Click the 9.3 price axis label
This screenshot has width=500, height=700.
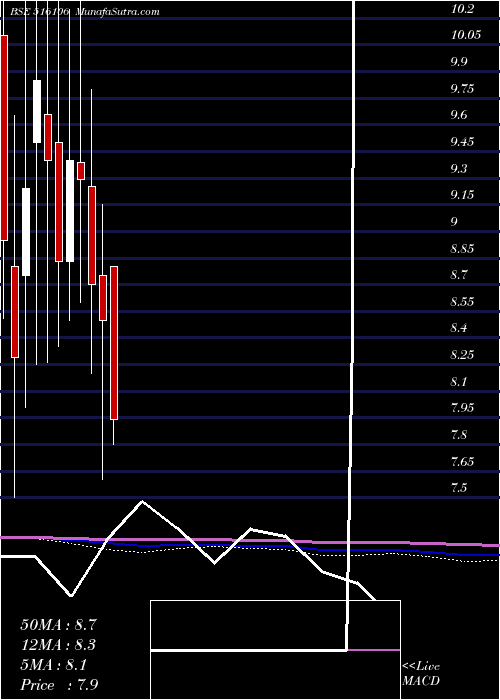[x=459, y=169]
